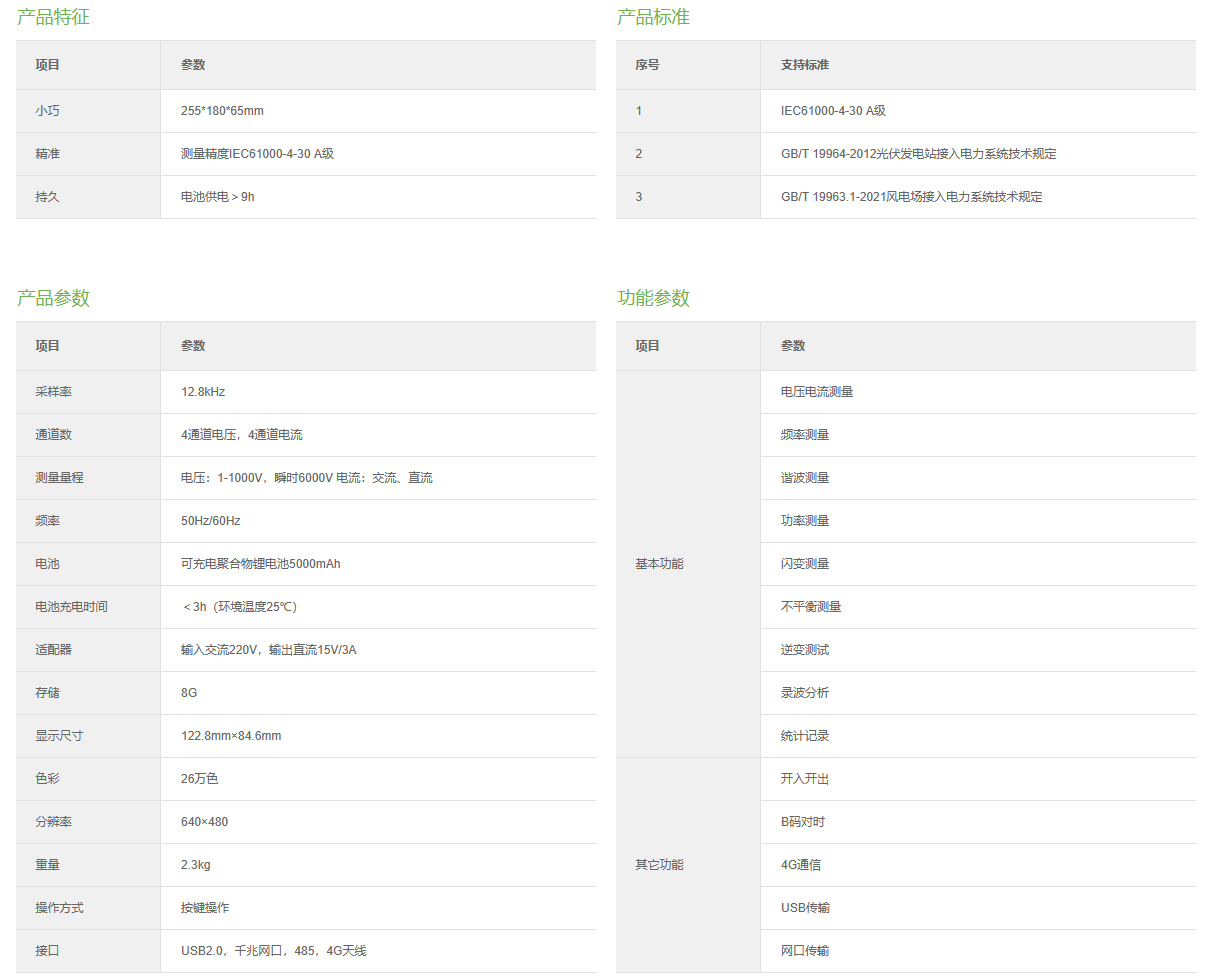Click the B码对时 function row

pyautogui.click(x=803, y=822)
